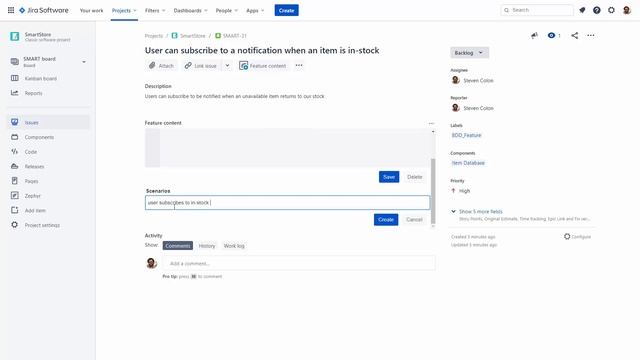Expand the dropdown arrow next to Link issue

227,66
